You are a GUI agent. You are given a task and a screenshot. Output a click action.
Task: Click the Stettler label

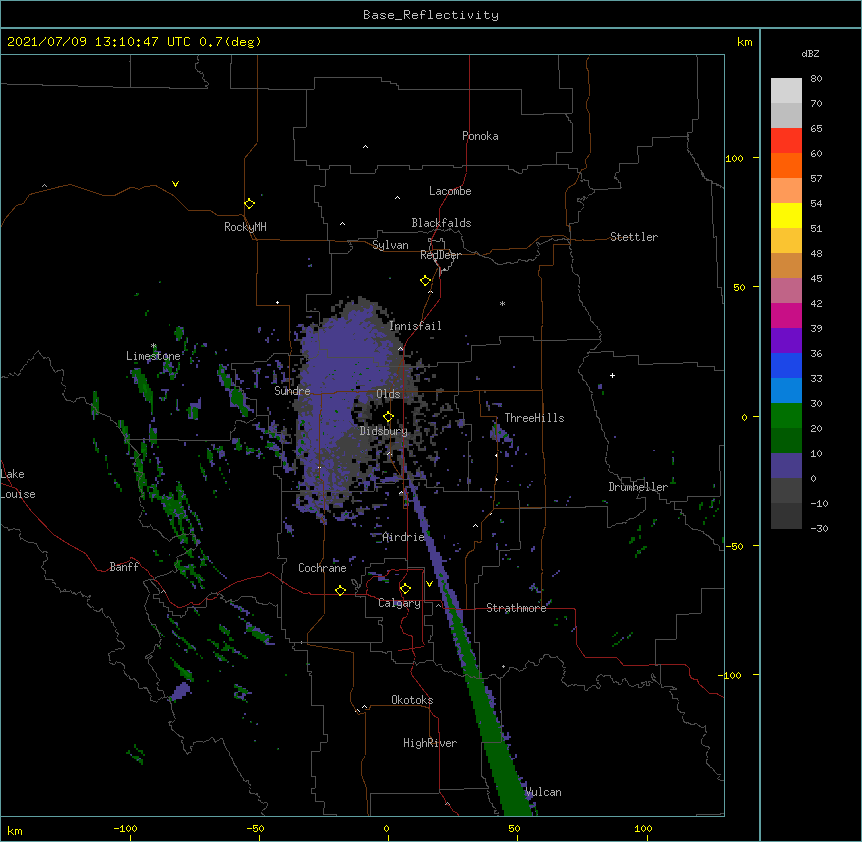click(634, 237)
